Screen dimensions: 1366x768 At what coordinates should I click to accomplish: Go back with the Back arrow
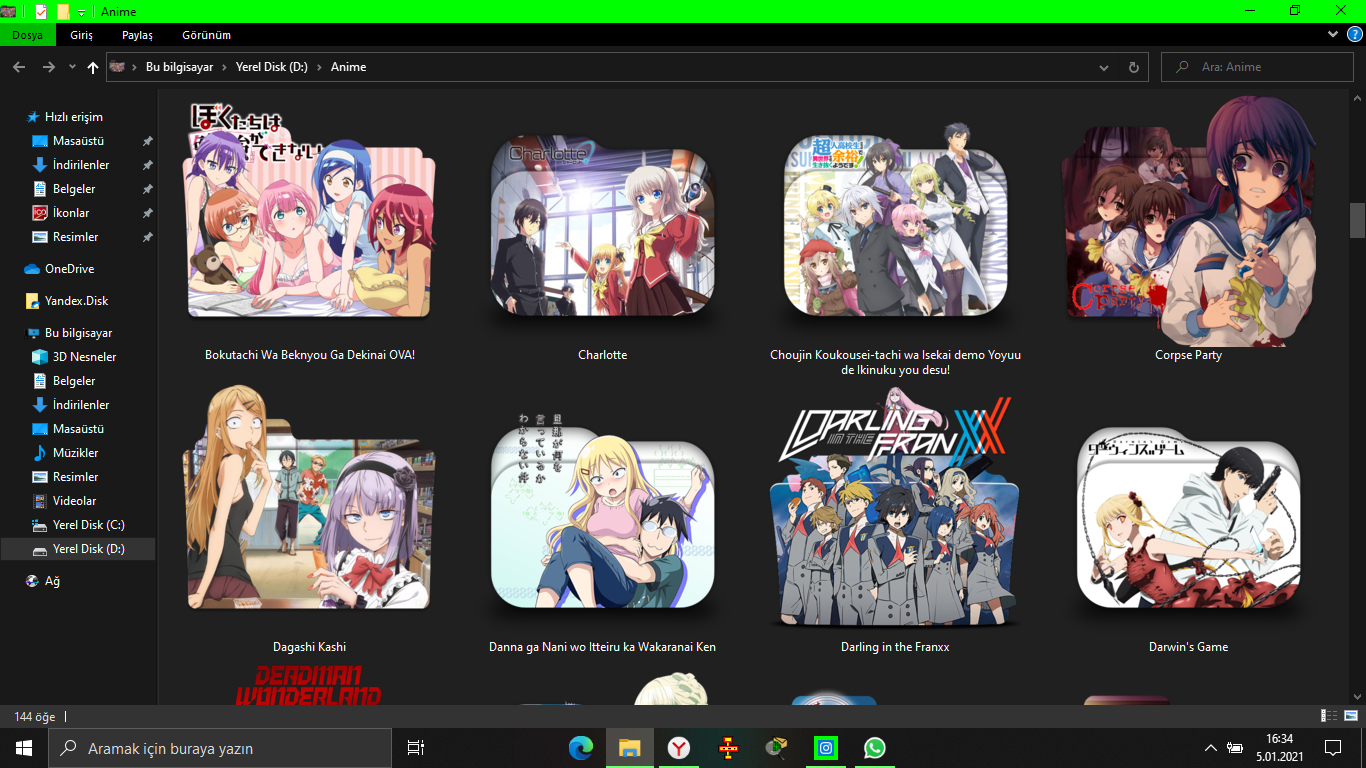point(19,67)
